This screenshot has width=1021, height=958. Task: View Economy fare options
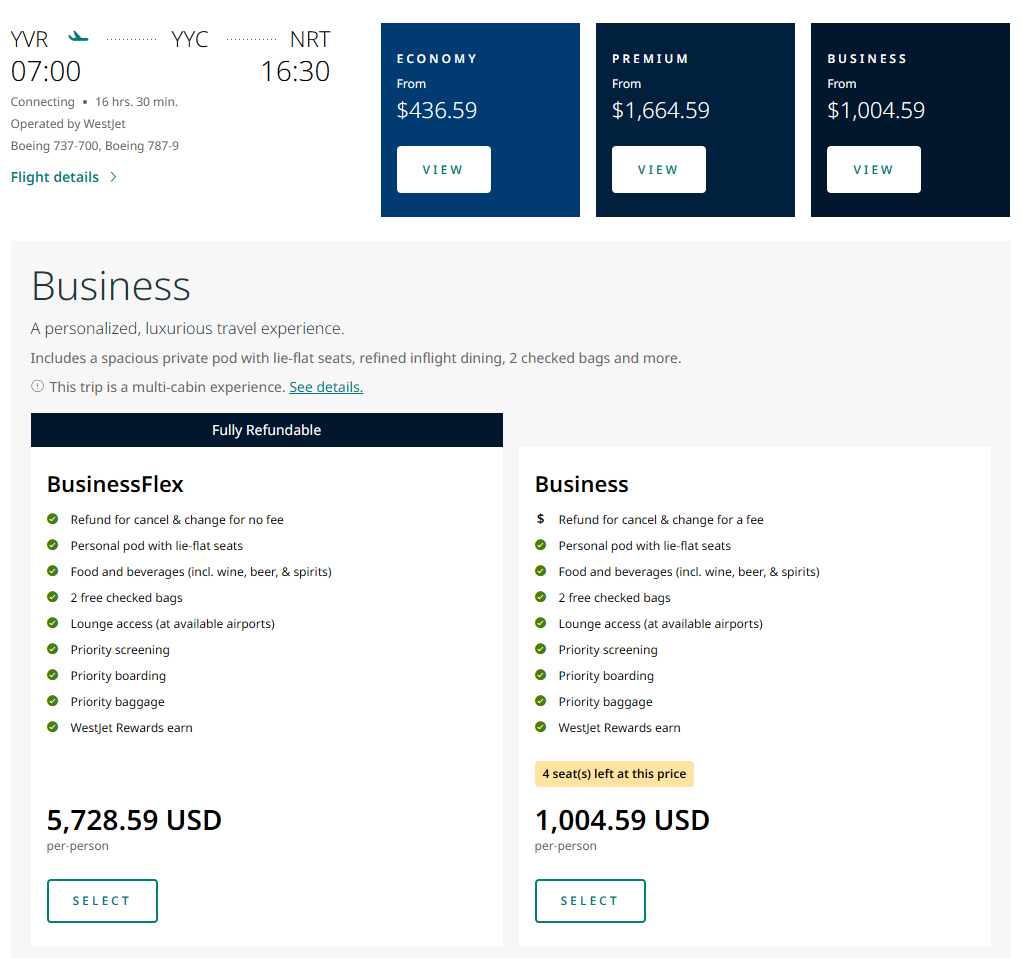(443, 169)
